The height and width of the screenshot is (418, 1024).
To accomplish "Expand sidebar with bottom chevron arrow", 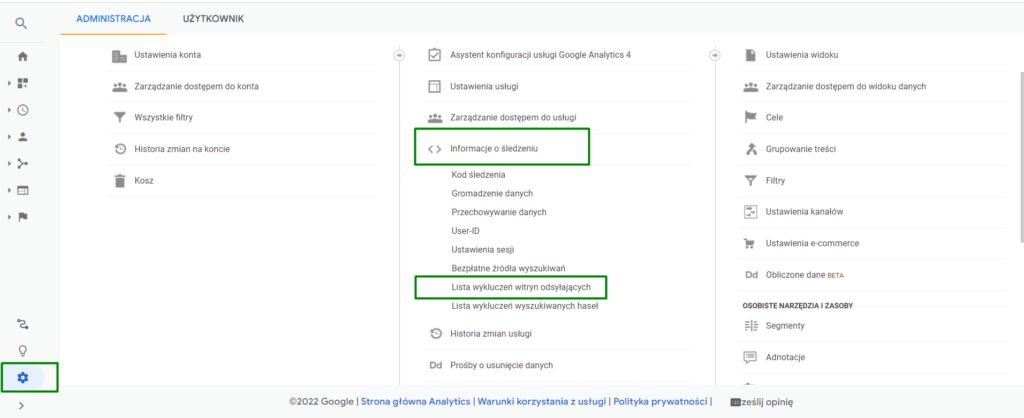I will tap(22, 405).
